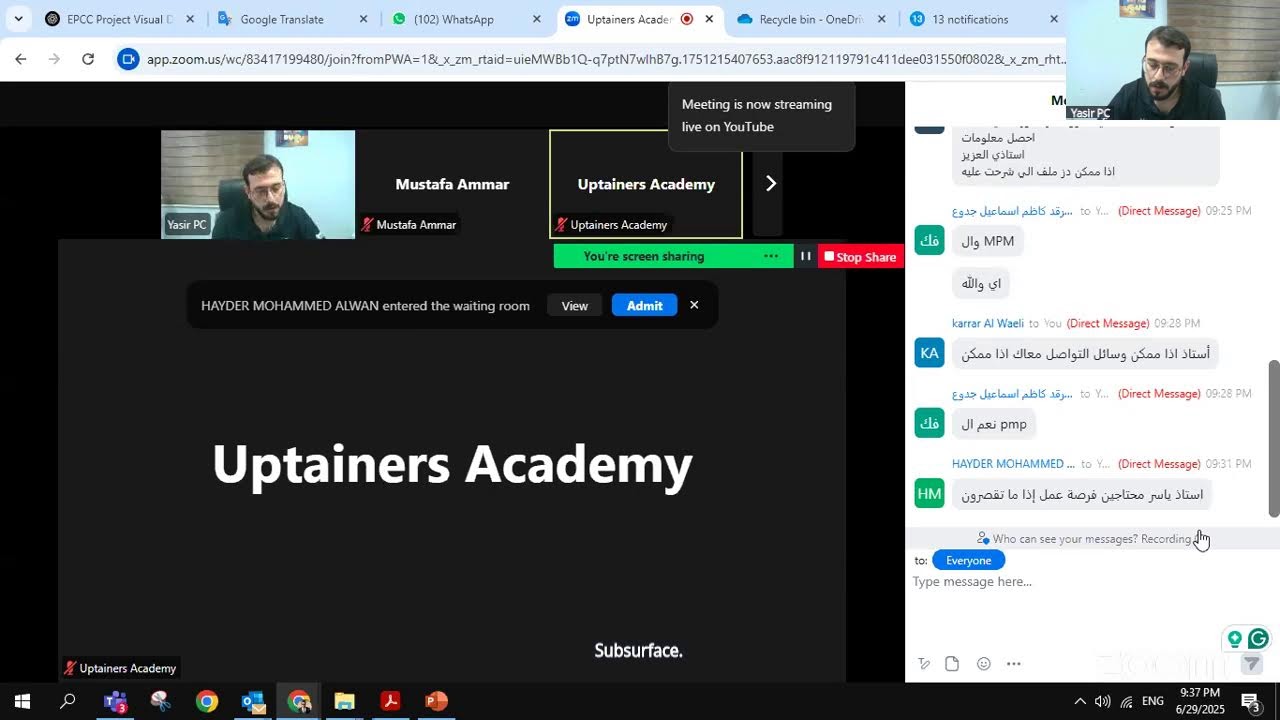Select Mustafa Ammar participant tile
The width and height of the screenshot is (1280, 720).
[452, 184]
